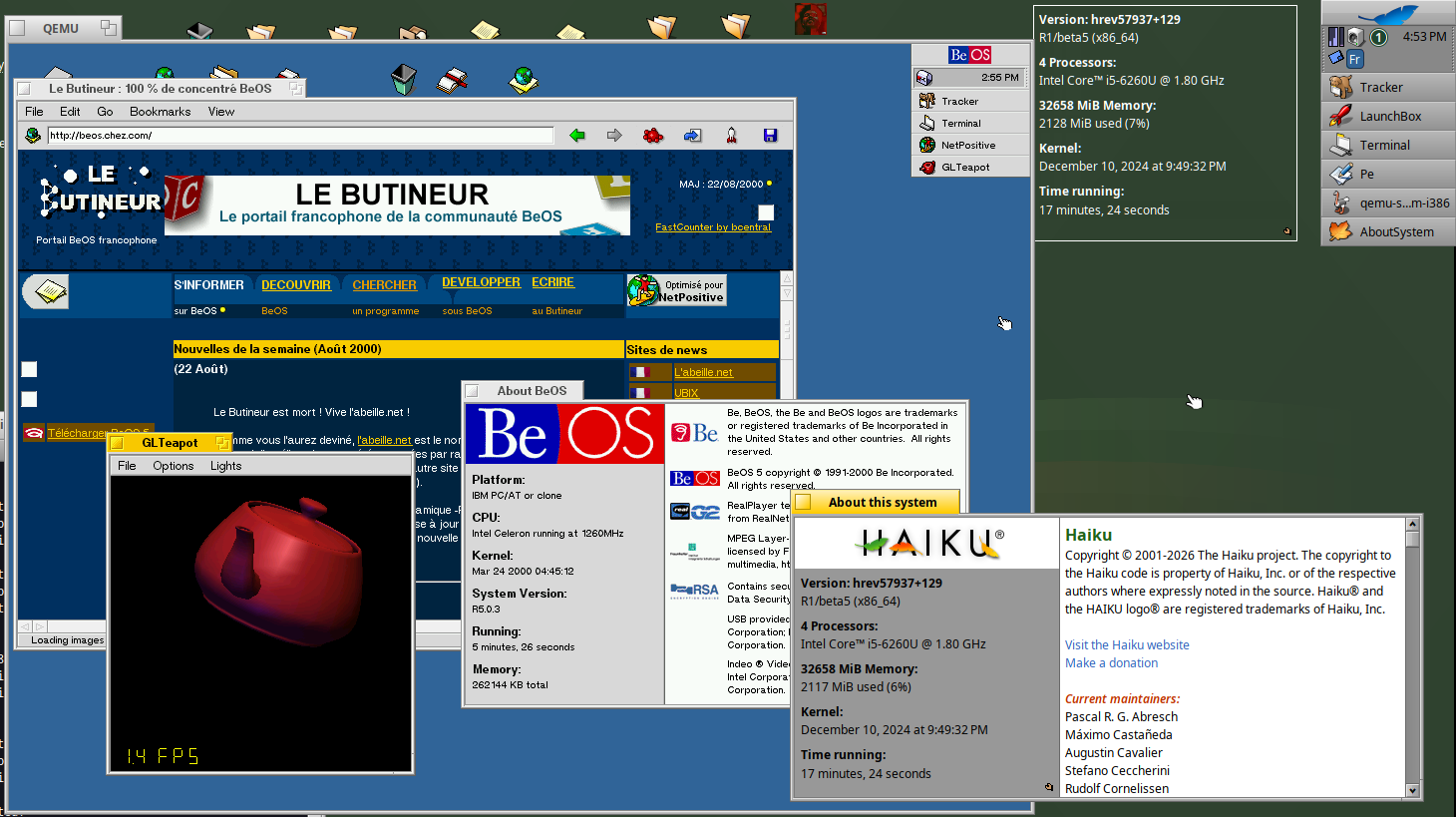The image size is (1456, 817).
Task: Click the Make a donation link
Action: pyautogui.click(x=1111, y=663)
